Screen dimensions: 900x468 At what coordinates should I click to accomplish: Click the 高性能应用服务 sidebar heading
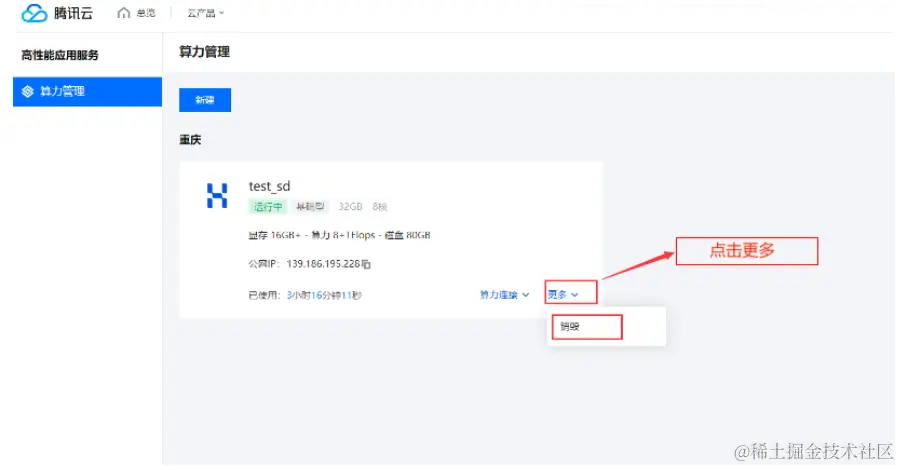point(60,55)
